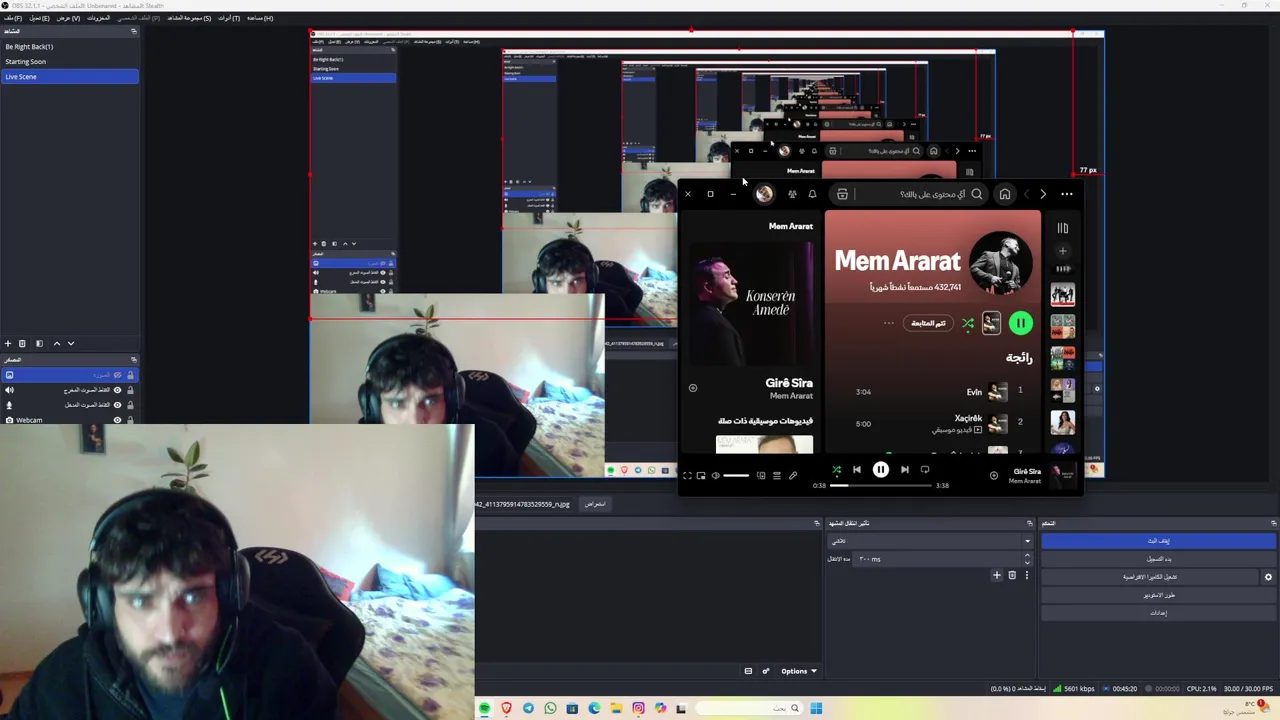1280x720 pixels.
Task: Select the Starting Soon scene
Action: point(69,61)
